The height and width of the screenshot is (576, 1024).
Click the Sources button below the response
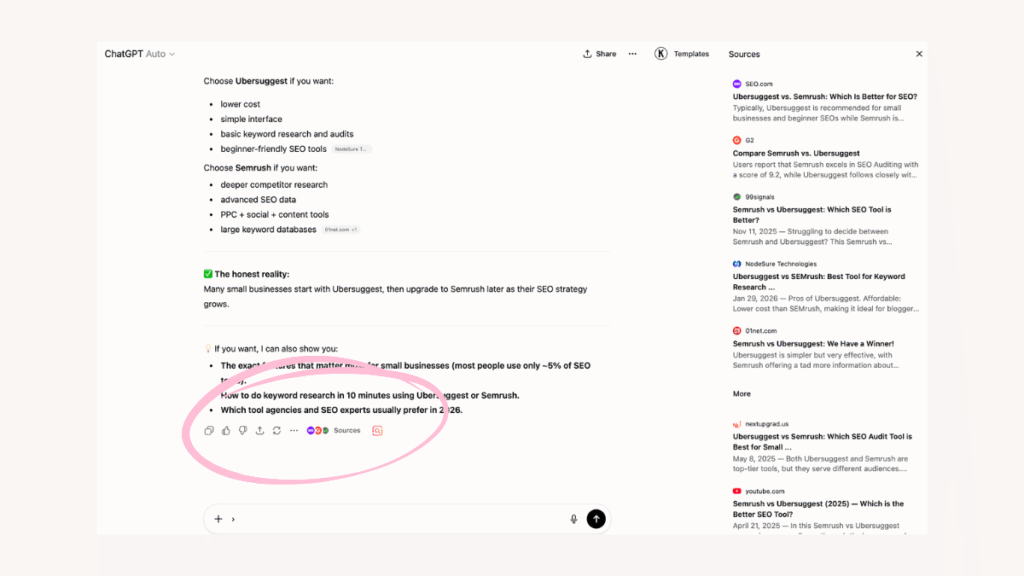[347, 430]
